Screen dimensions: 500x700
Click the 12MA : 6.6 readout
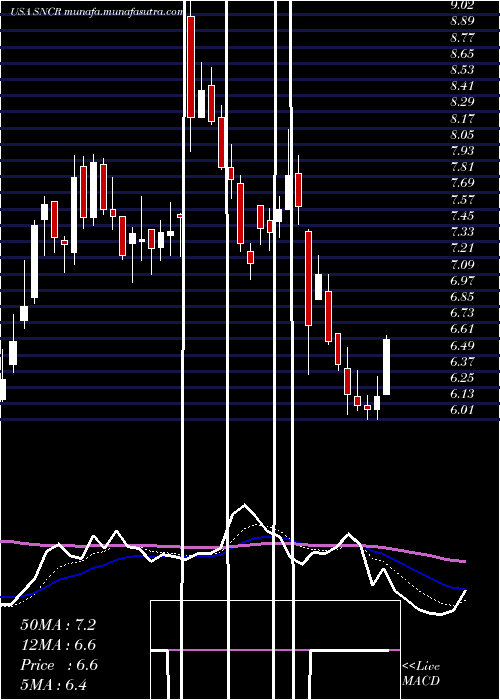point(58,645)
